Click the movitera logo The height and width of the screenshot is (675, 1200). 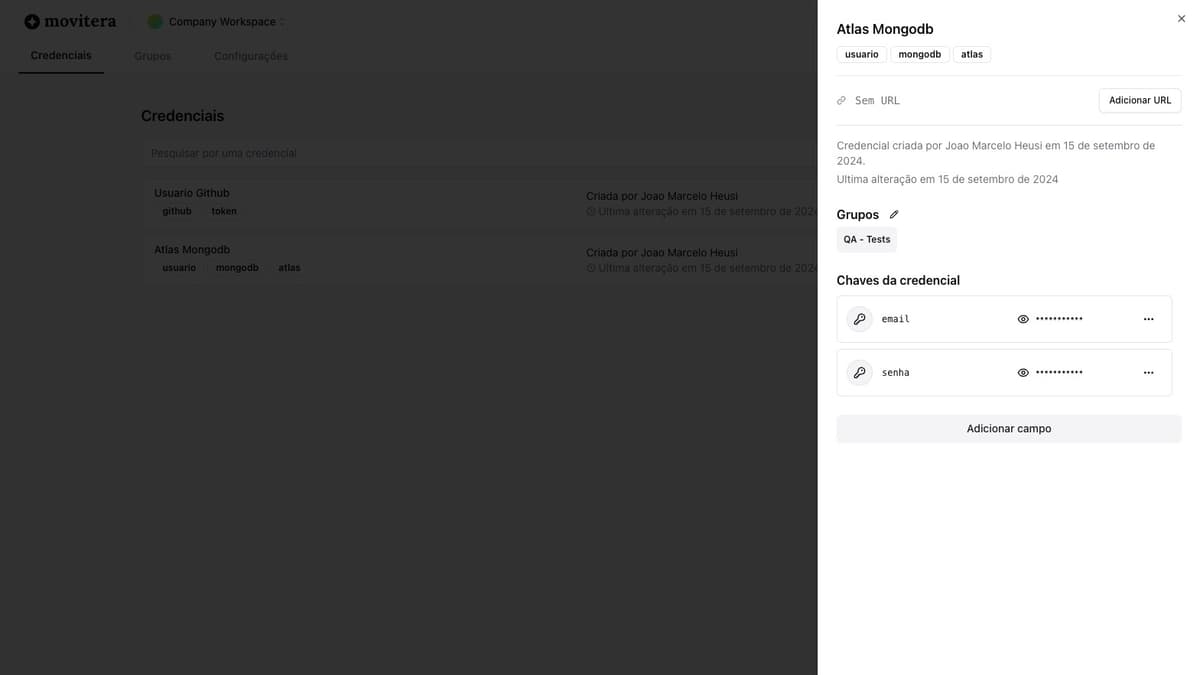pos(70,21)
